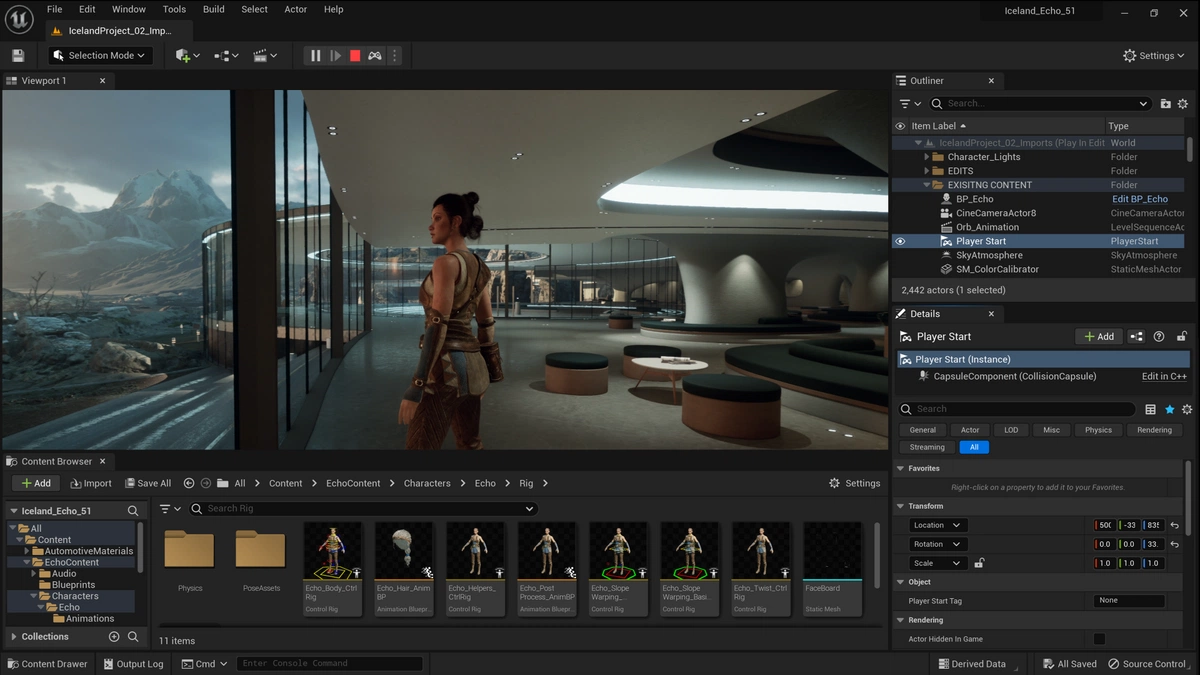This screenshot has height=675, width=1200.
Task: Click the blueprint/add script icon in Details
Action: point(1138,337)
